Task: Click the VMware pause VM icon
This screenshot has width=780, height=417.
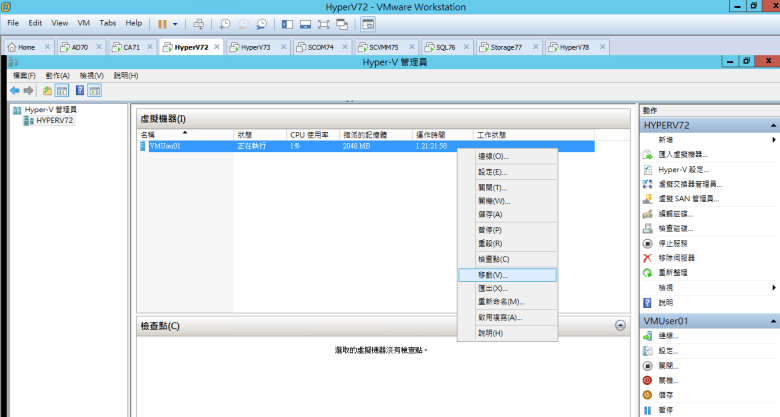Action: tap(162, 22)
